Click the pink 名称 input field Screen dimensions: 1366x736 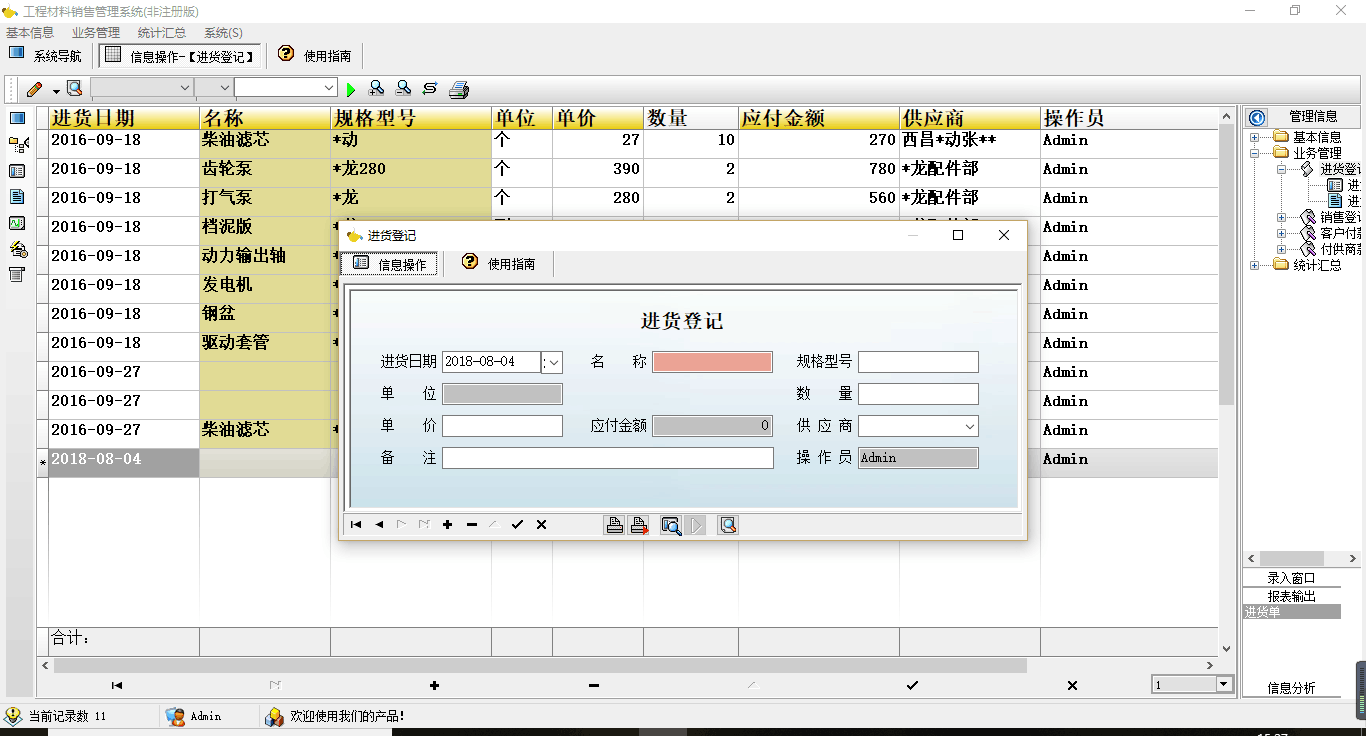pos(712,362)
